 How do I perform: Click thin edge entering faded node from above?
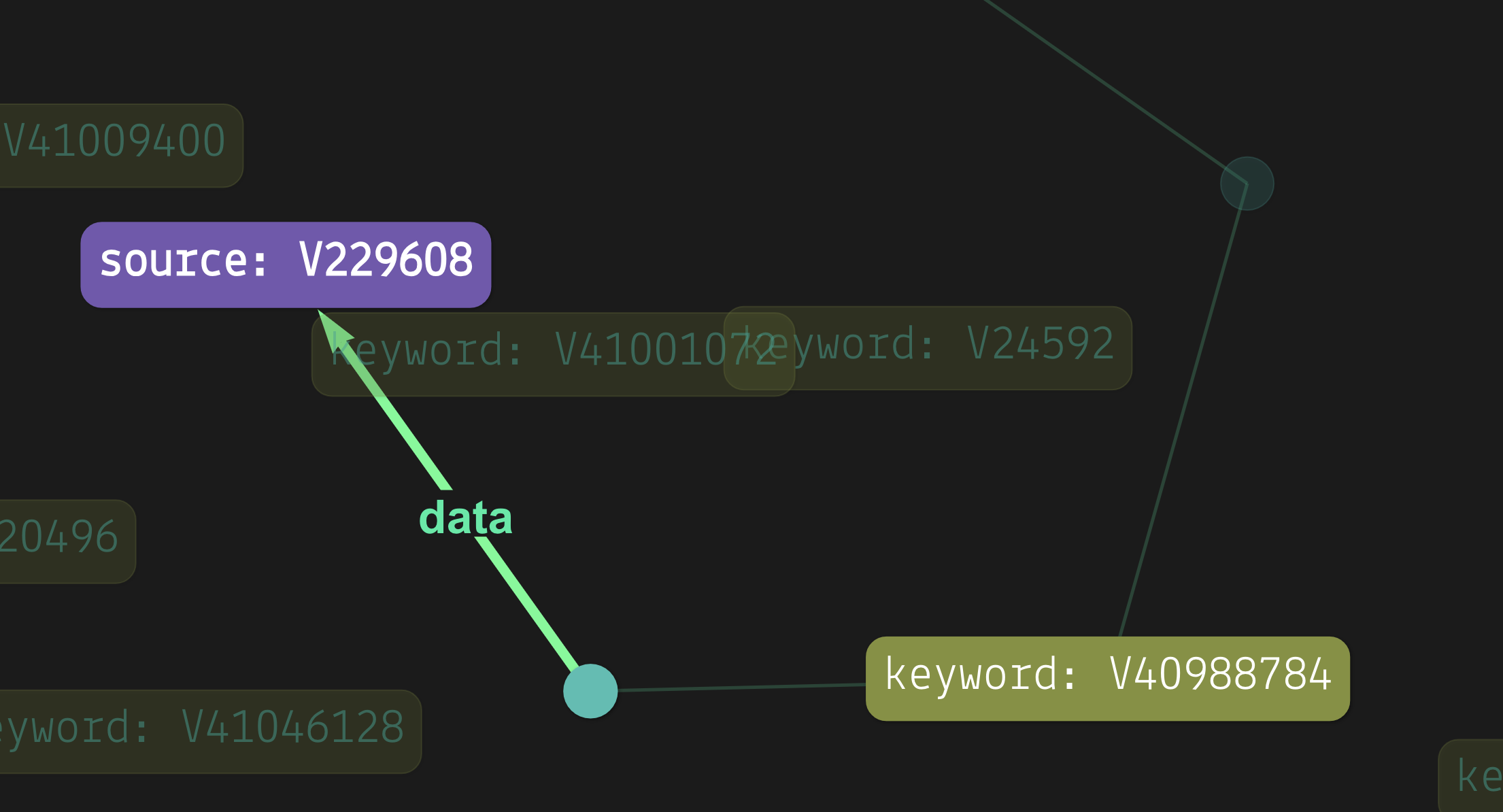pyautogui.click(x=1115, y=92)
